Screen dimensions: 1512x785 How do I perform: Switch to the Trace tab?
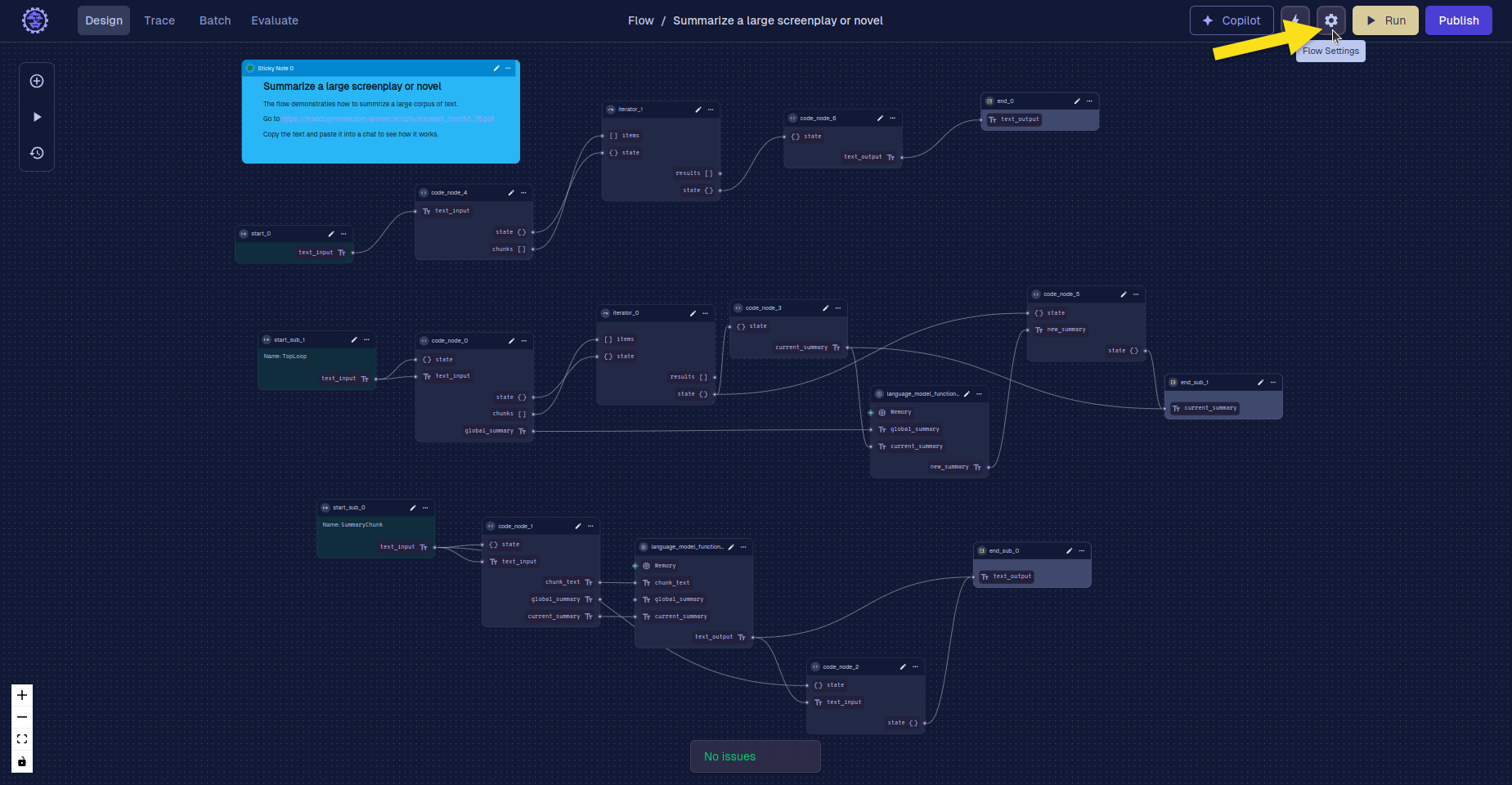pos(159,20)
